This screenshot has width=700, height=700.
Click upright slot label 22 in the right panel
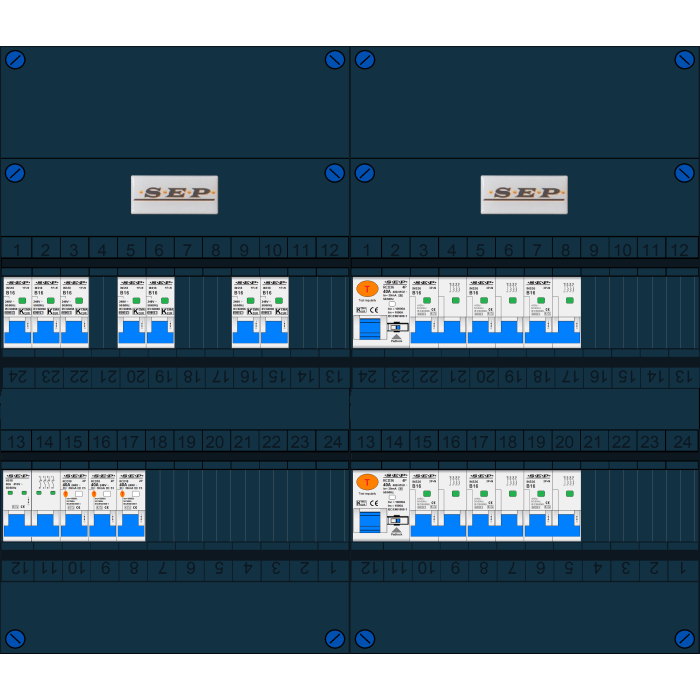pyautogui.click(x=622, y=442)
